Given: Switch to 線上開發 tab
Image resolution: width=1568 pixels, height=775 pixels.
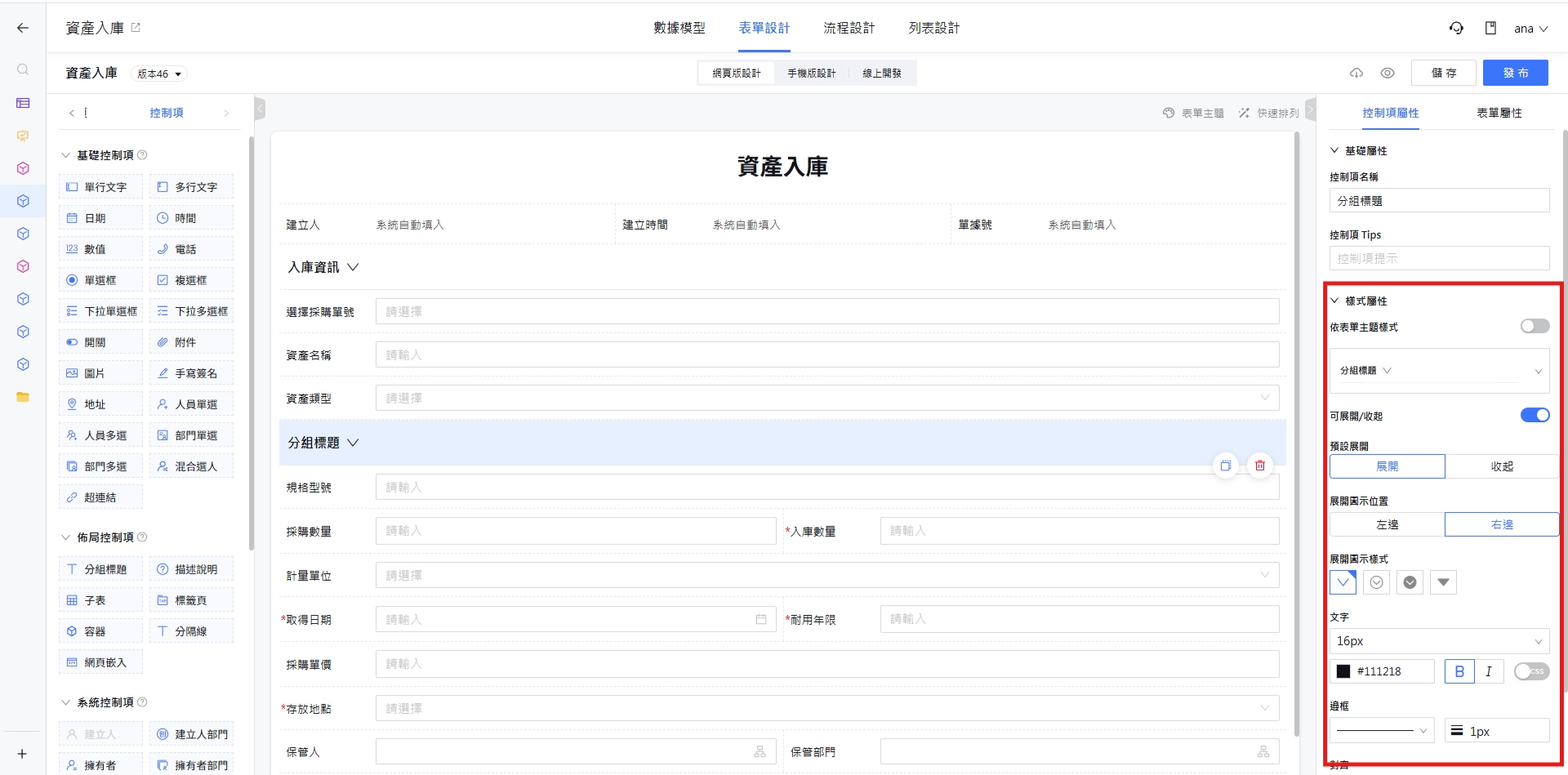Looking at the screenshot, I should [882, 73].
